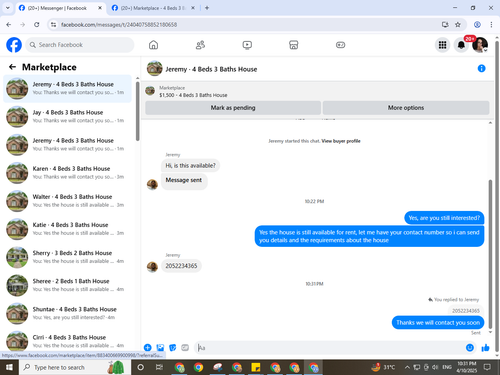Click the Search Facebook field
The image size is (500, 375).
pyautogui.click(x=80, y=45)
